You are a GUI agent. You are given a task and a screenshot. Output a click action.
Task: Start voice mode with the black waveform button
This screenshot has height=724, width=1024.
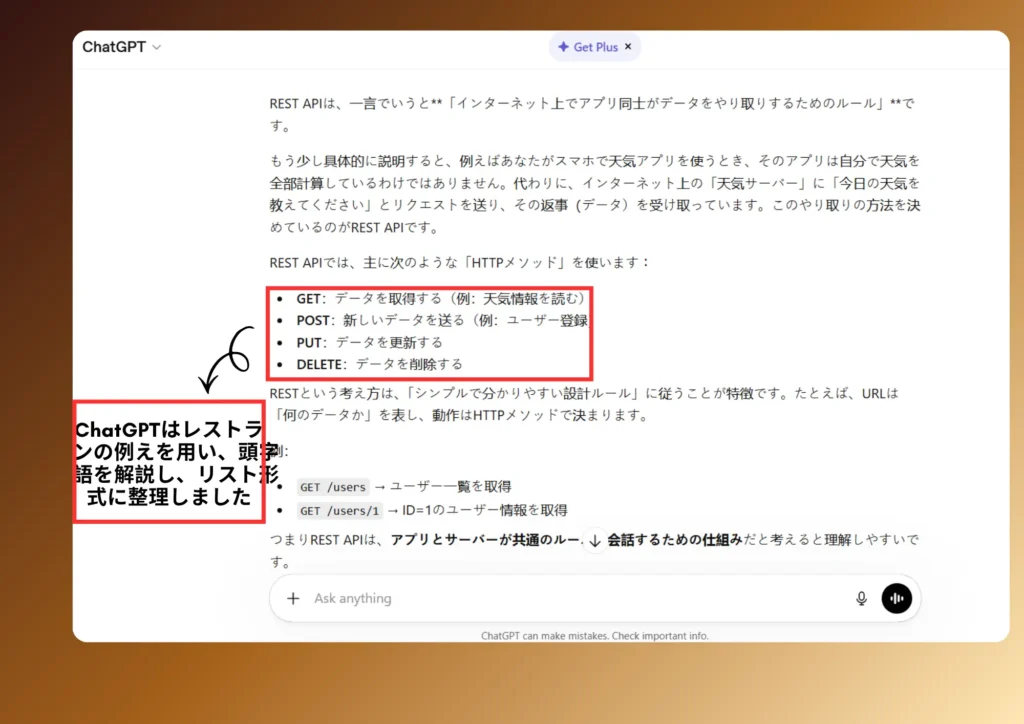[x=897, y=598]
